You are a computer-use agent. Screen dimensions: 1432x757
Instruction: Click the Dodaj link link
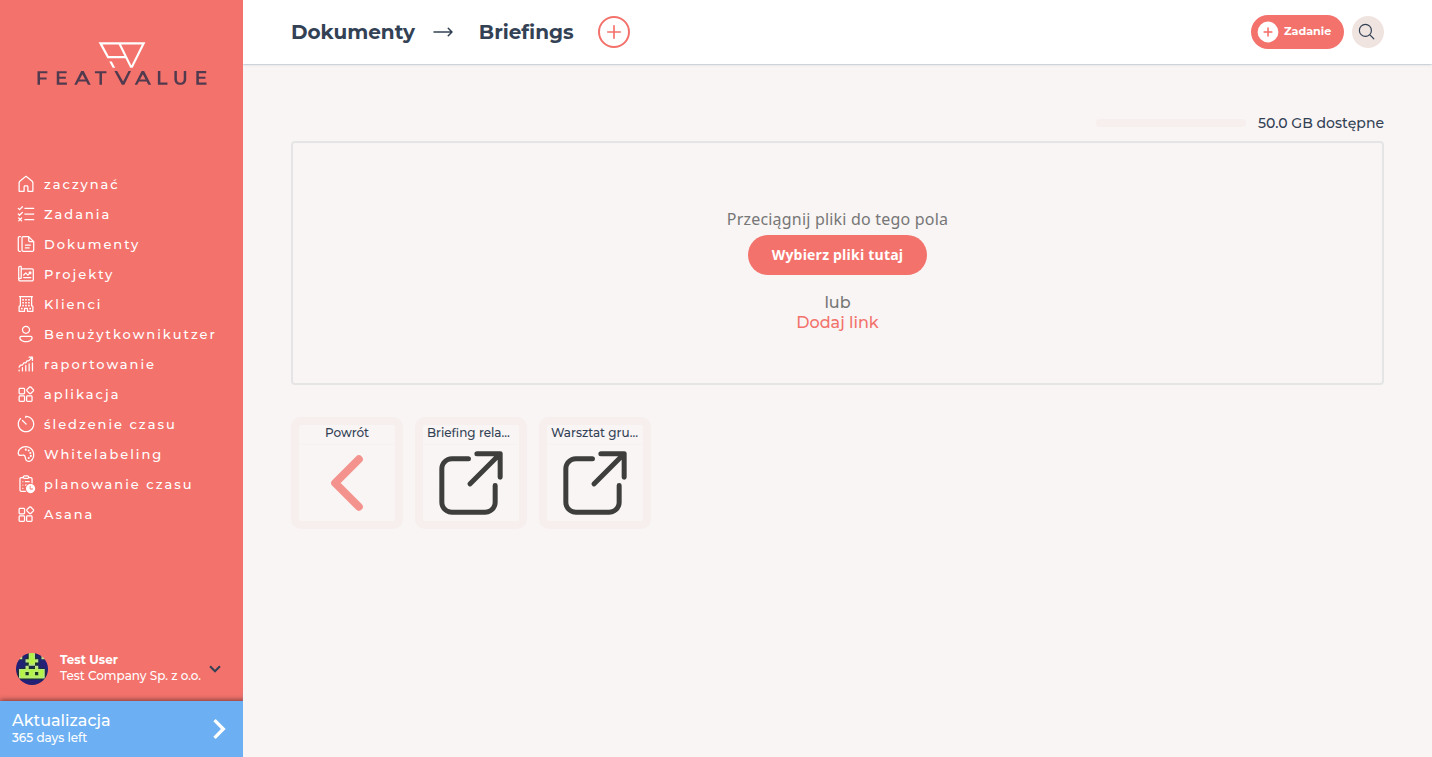click(837, 322)
